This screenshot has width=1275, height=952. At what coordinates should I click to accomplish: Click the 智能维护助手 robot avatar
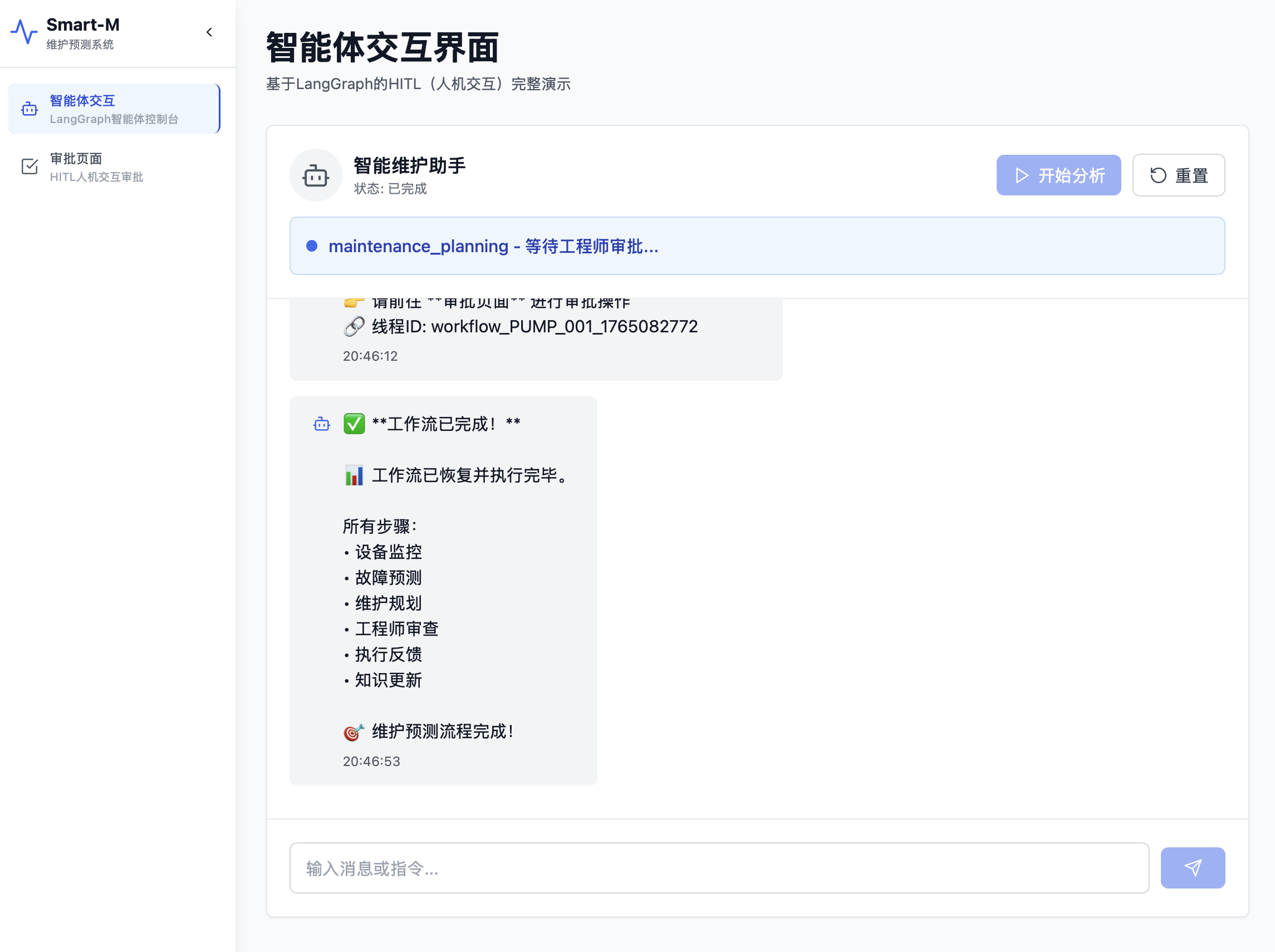316,175
